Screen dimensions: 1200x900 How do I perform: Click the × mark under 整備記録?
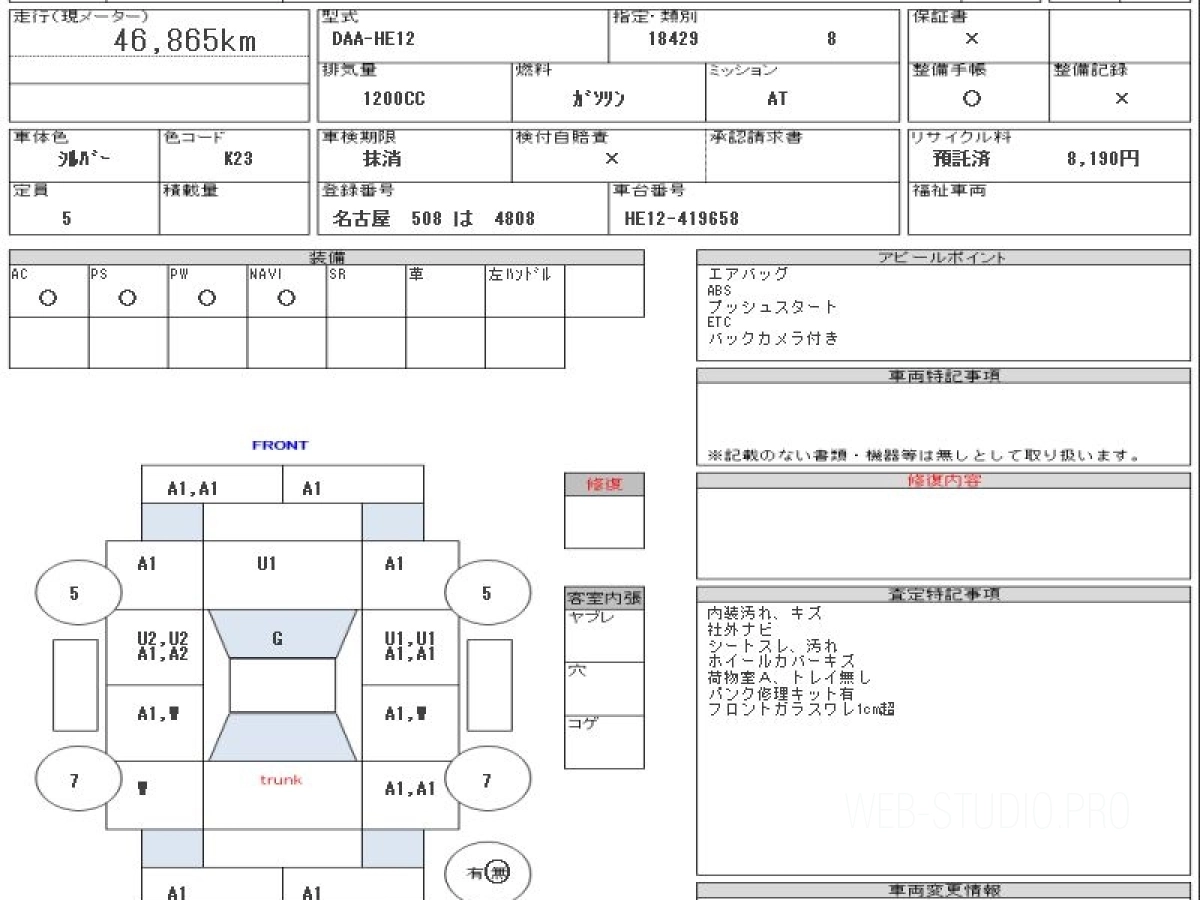tap(1121, 99)
